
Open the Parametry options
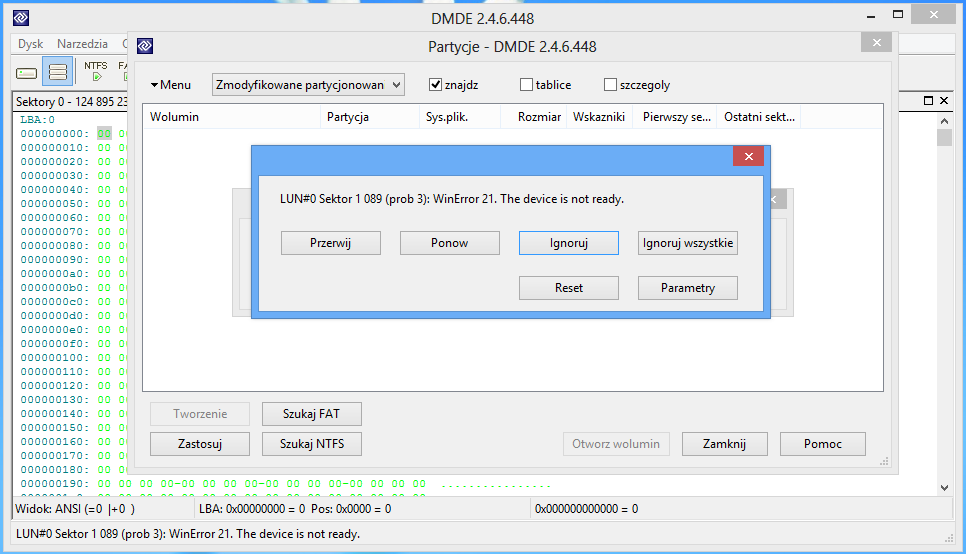[688, 288]
